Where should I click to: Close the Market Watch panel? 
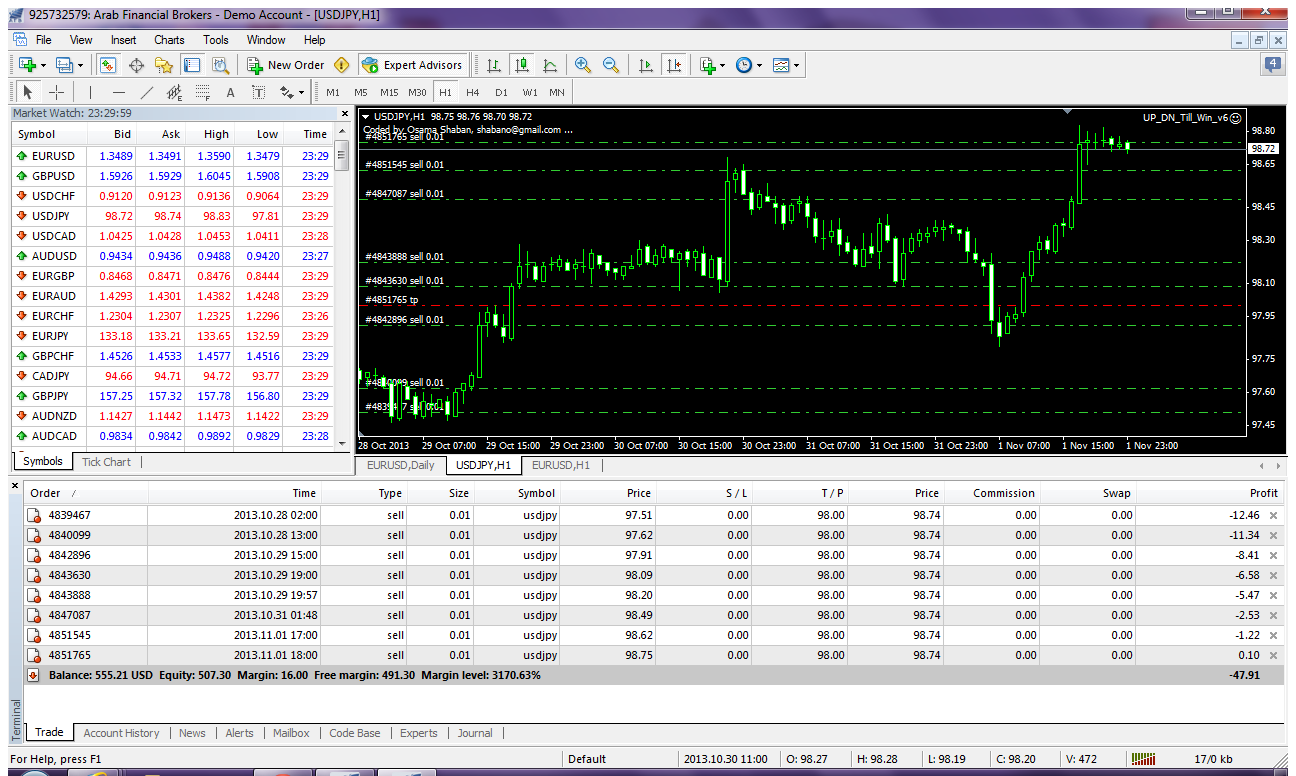(x=345, y=113)
